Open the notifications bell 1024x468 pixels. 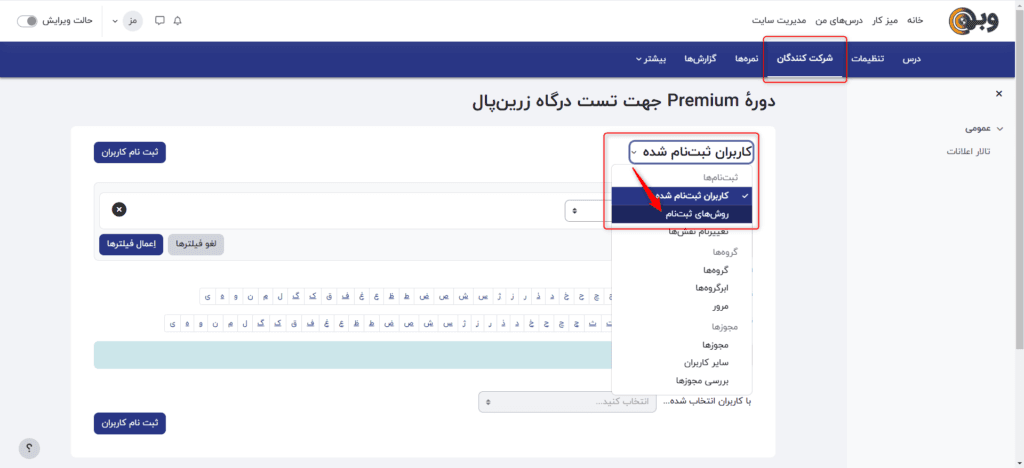178,20
